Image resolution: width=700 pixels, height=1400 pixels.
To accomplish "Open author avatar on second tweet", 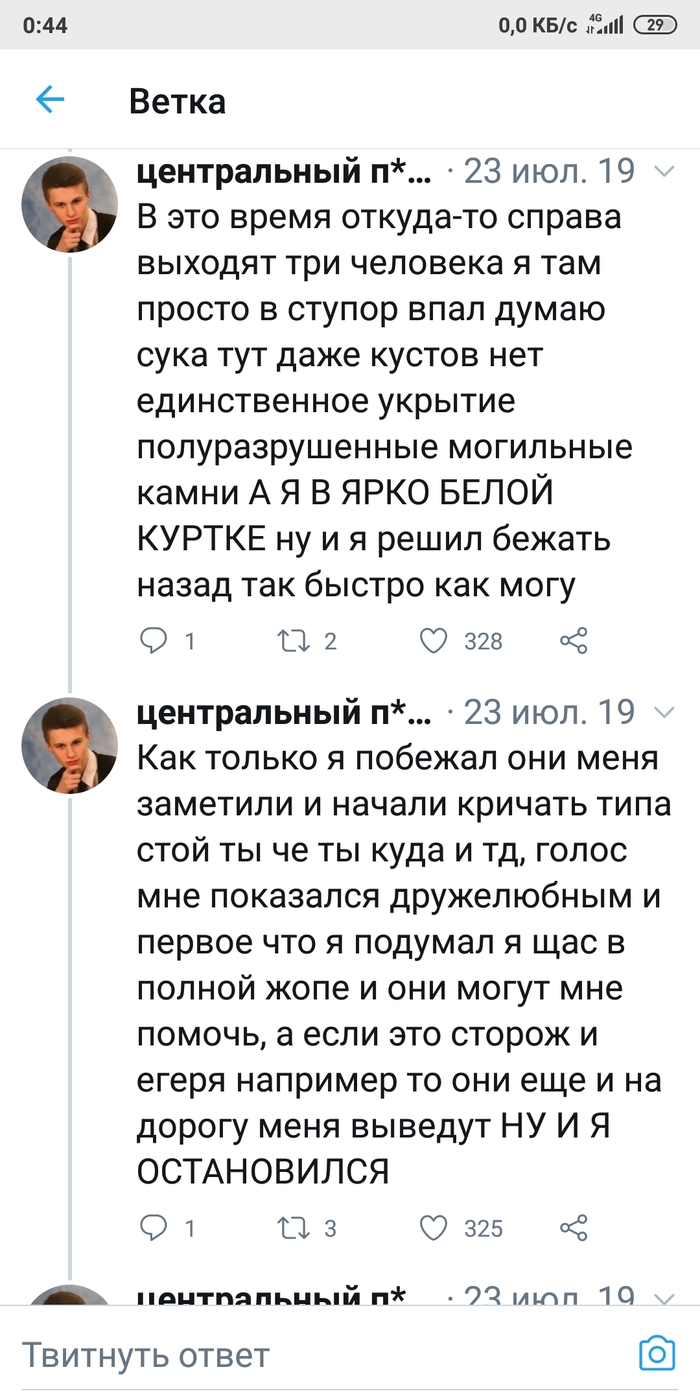I will 70,745.
